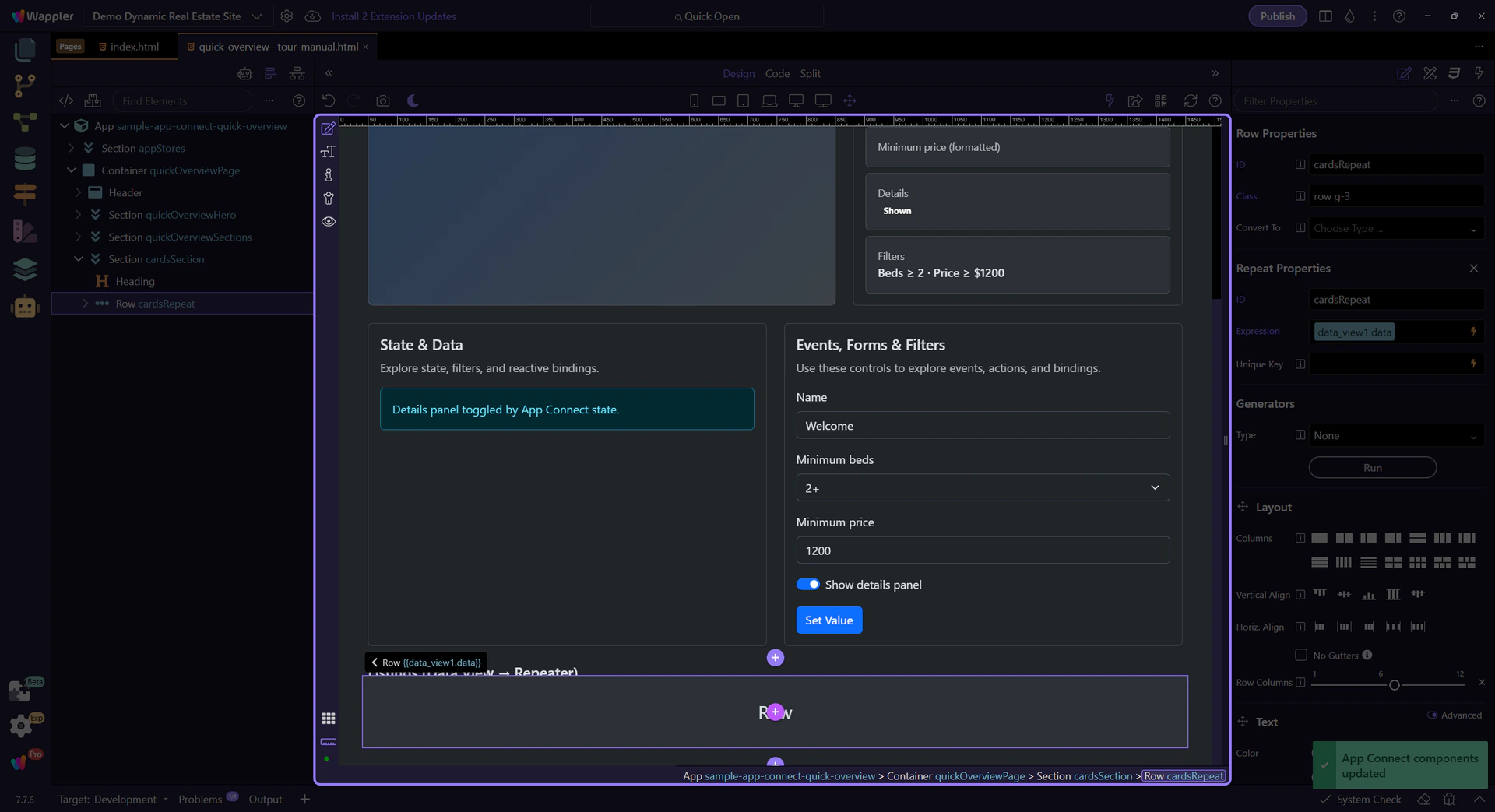Click the undo icon in design toolbar
1495x812 pixels.
pyautogui.click(x=329, y=100)
